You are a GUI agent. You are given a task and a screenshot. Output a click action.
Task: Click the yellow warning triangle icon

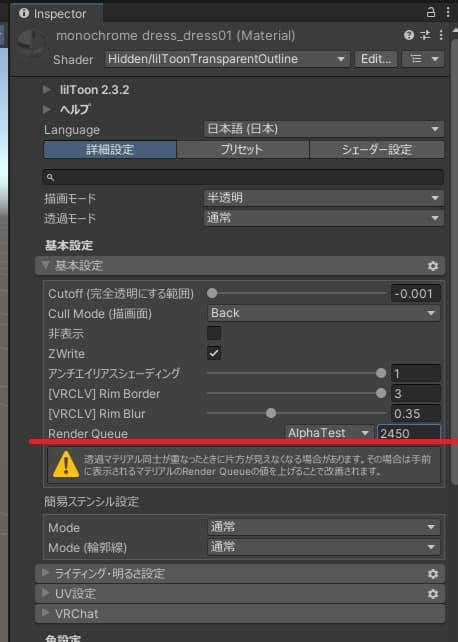66,465
